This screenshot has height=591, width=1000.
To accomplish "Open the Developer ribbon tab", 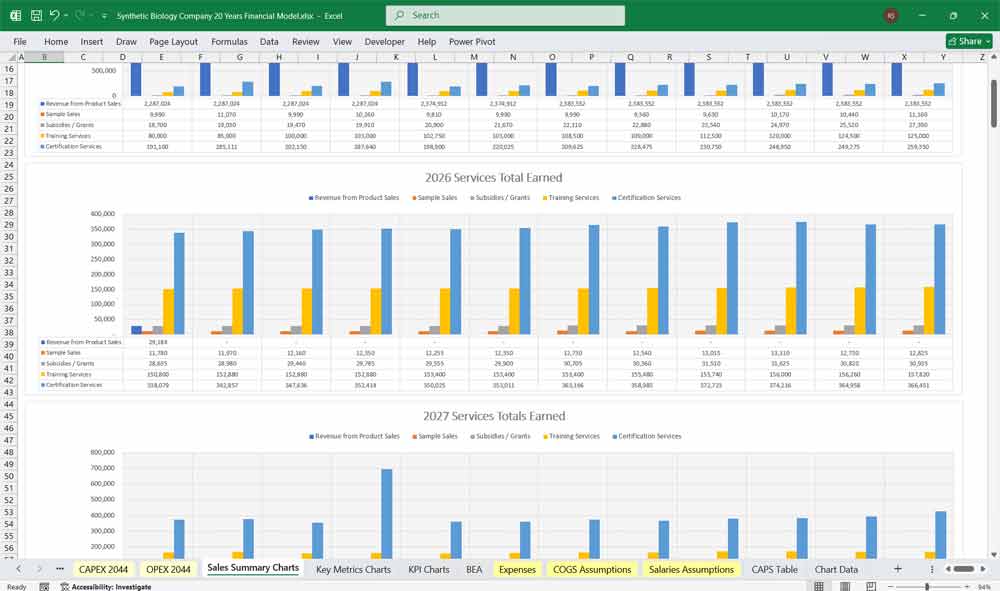I will (x=386, y=42).
